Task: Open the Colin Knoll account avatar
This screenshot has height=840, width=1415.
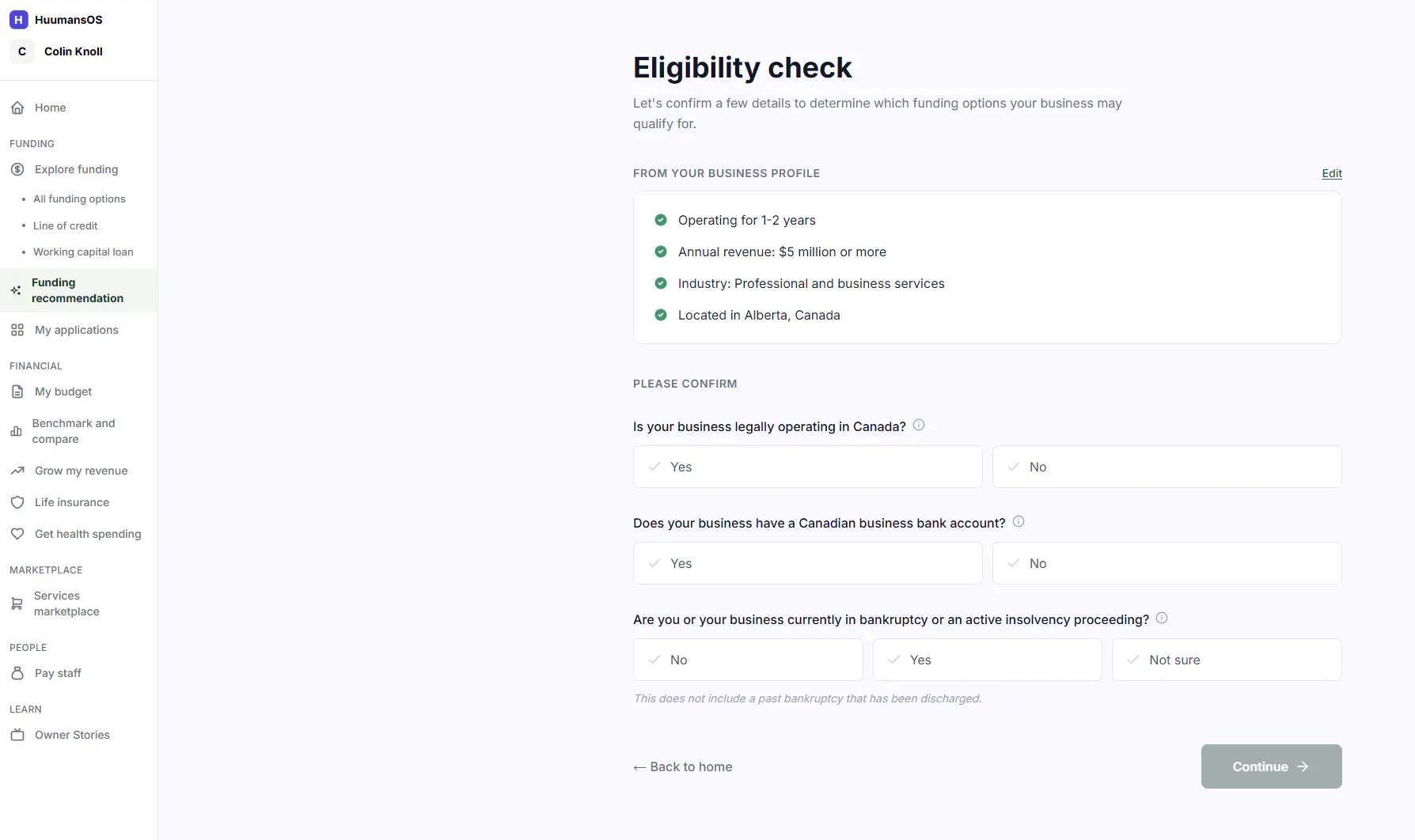Action: click(x=22, y=51)
